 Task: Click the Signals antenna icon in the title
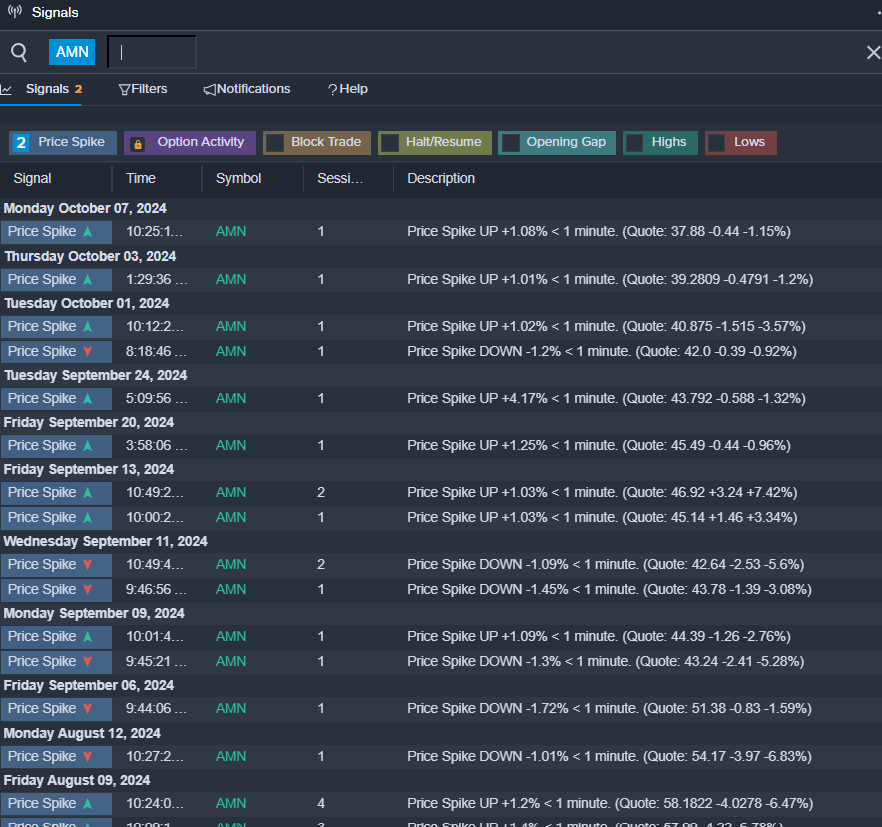[x=15, y=11]
